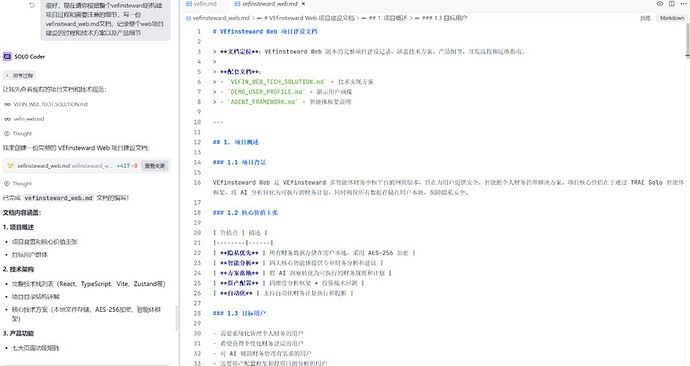690x366 pixels.
Task: Close the vefinsteward_web.md tab
Action: click(303, 4)
